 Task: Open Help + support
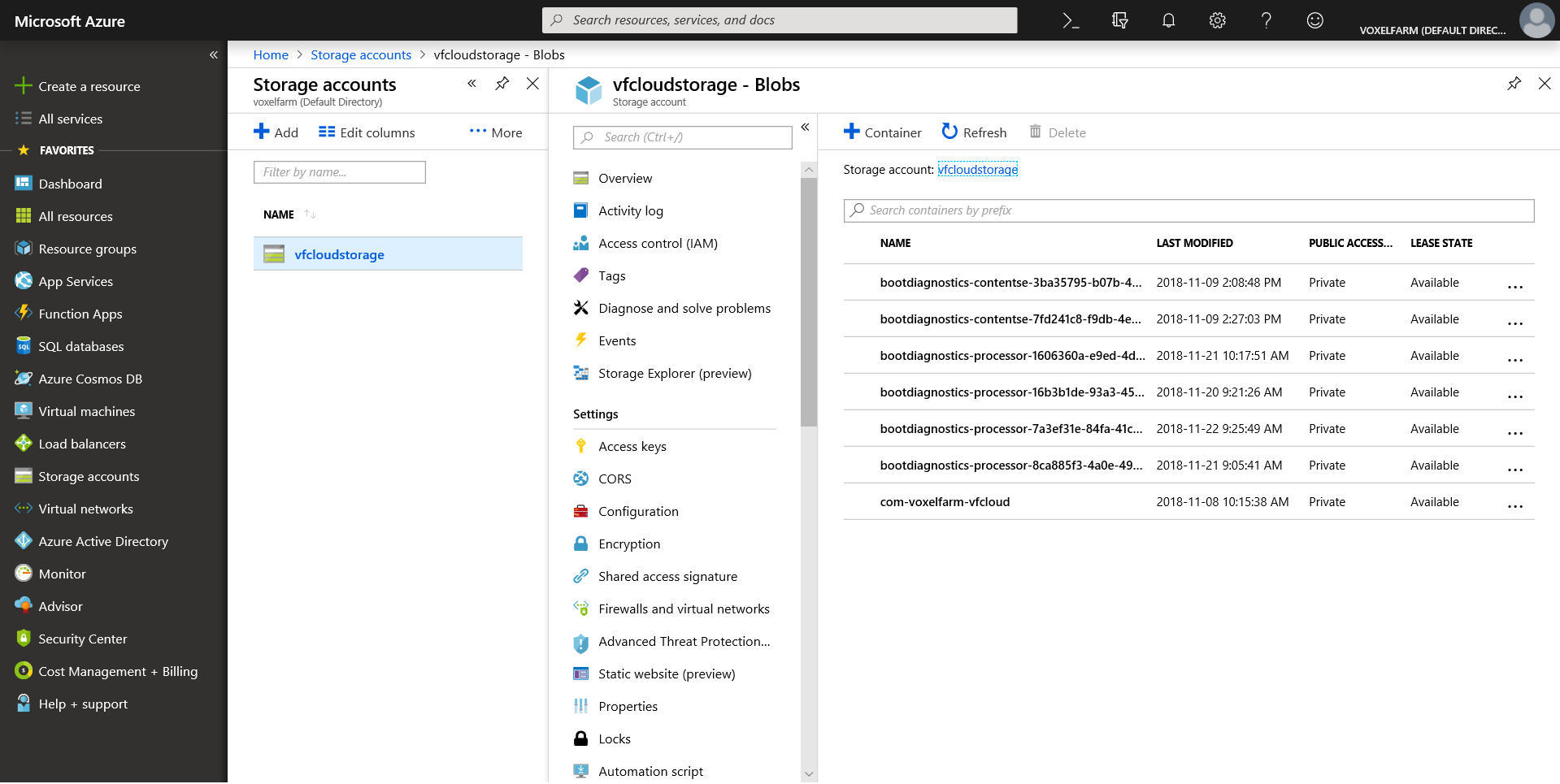tap(83, 704)
